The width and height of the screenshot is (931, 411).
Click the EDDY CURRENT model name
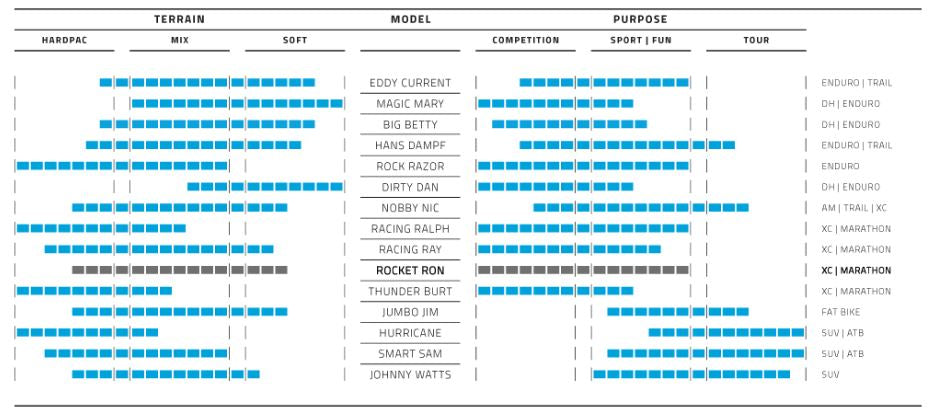[410, 83]
